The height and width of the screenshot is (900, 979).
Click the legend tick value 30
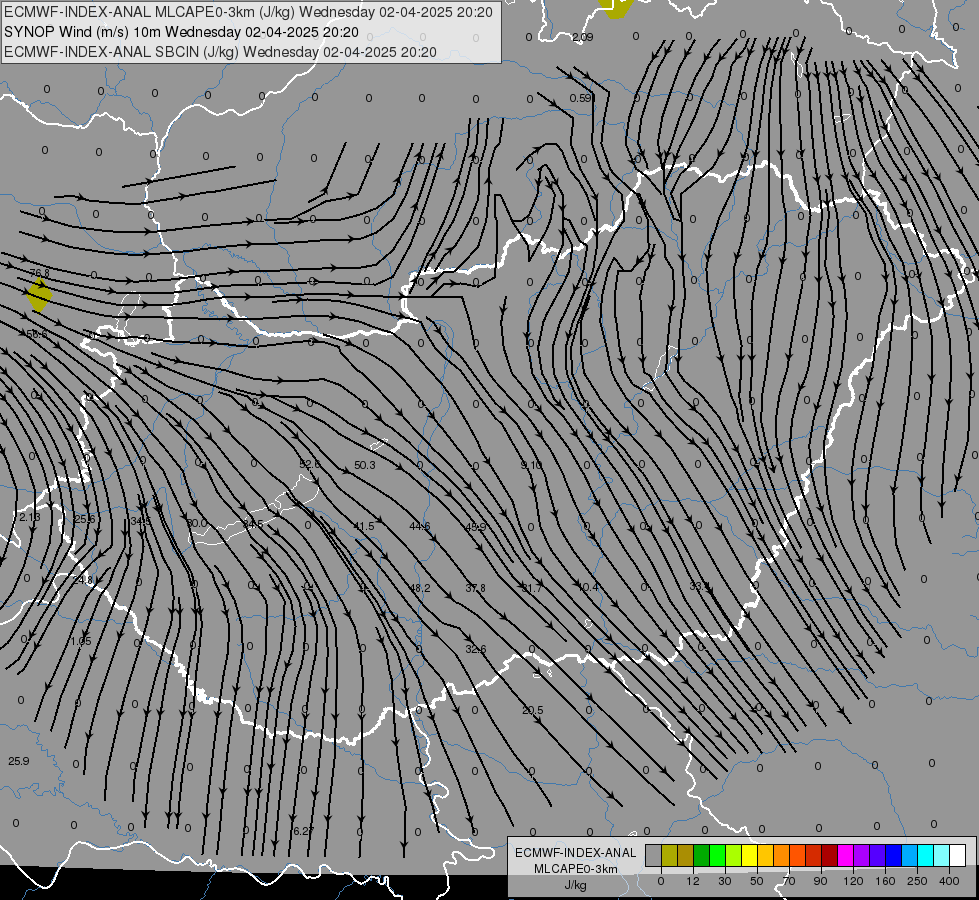(x=724, y=881)
